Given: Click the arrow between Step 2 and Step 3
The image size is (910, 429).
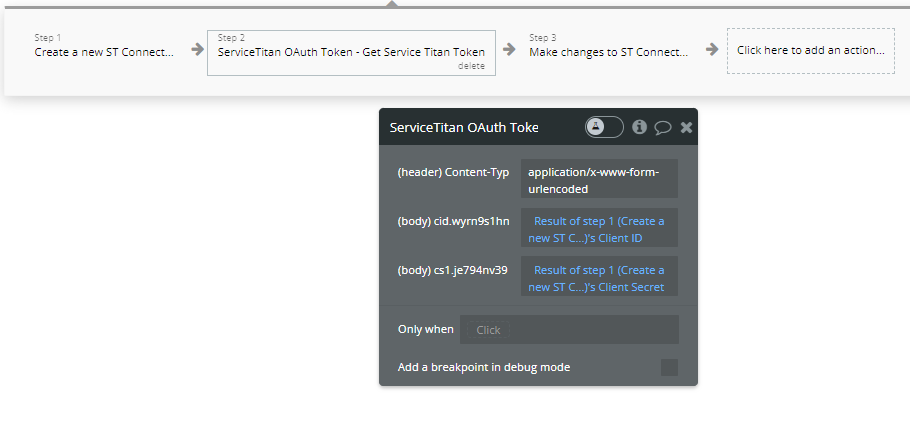Looking at the screenshot, I should [x=509, y=49].
